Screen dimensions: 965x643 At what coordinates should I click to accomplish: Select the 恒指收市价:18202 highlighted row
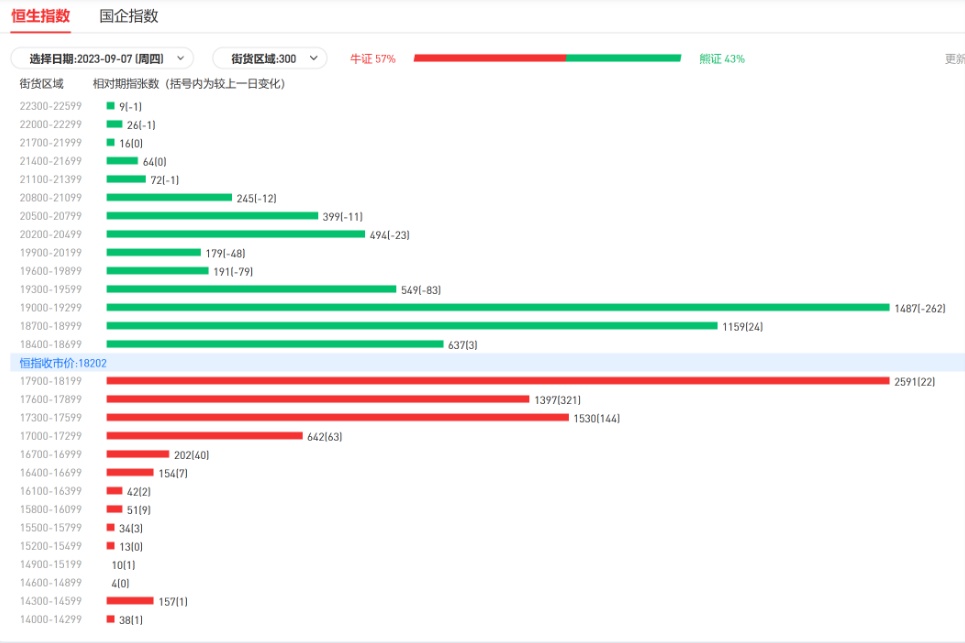pos(63,363)
